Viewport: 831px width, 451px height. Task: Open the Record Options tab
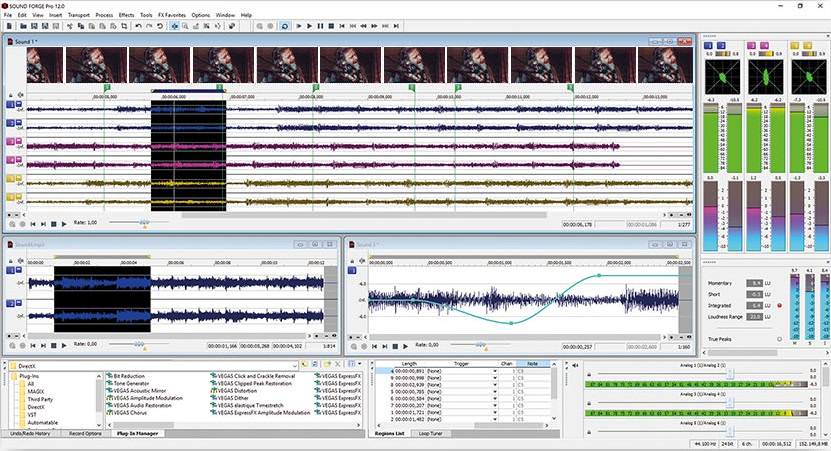(85, 434)
